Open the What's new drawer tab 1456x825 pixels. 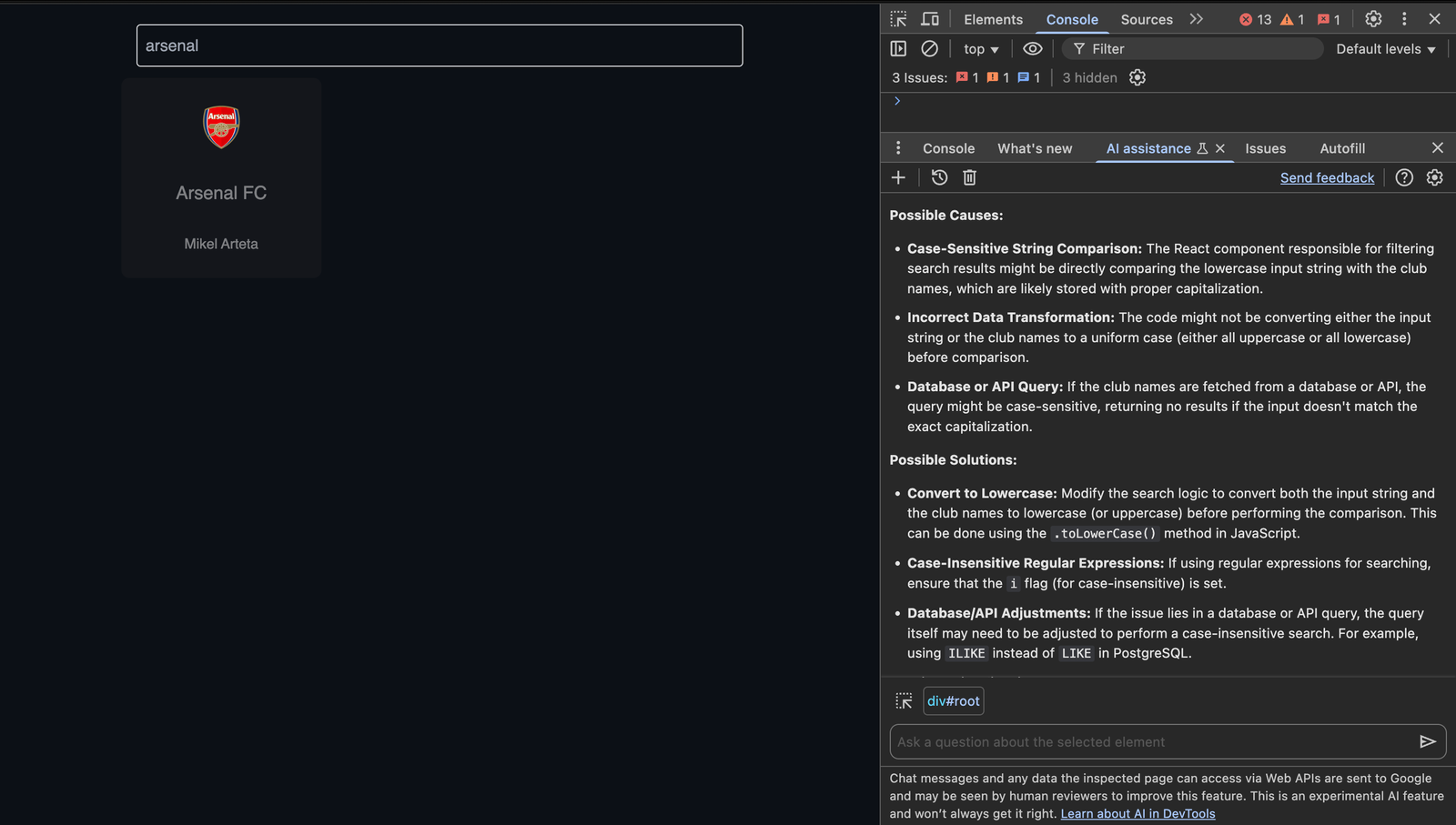click(x=1035, y=148)
